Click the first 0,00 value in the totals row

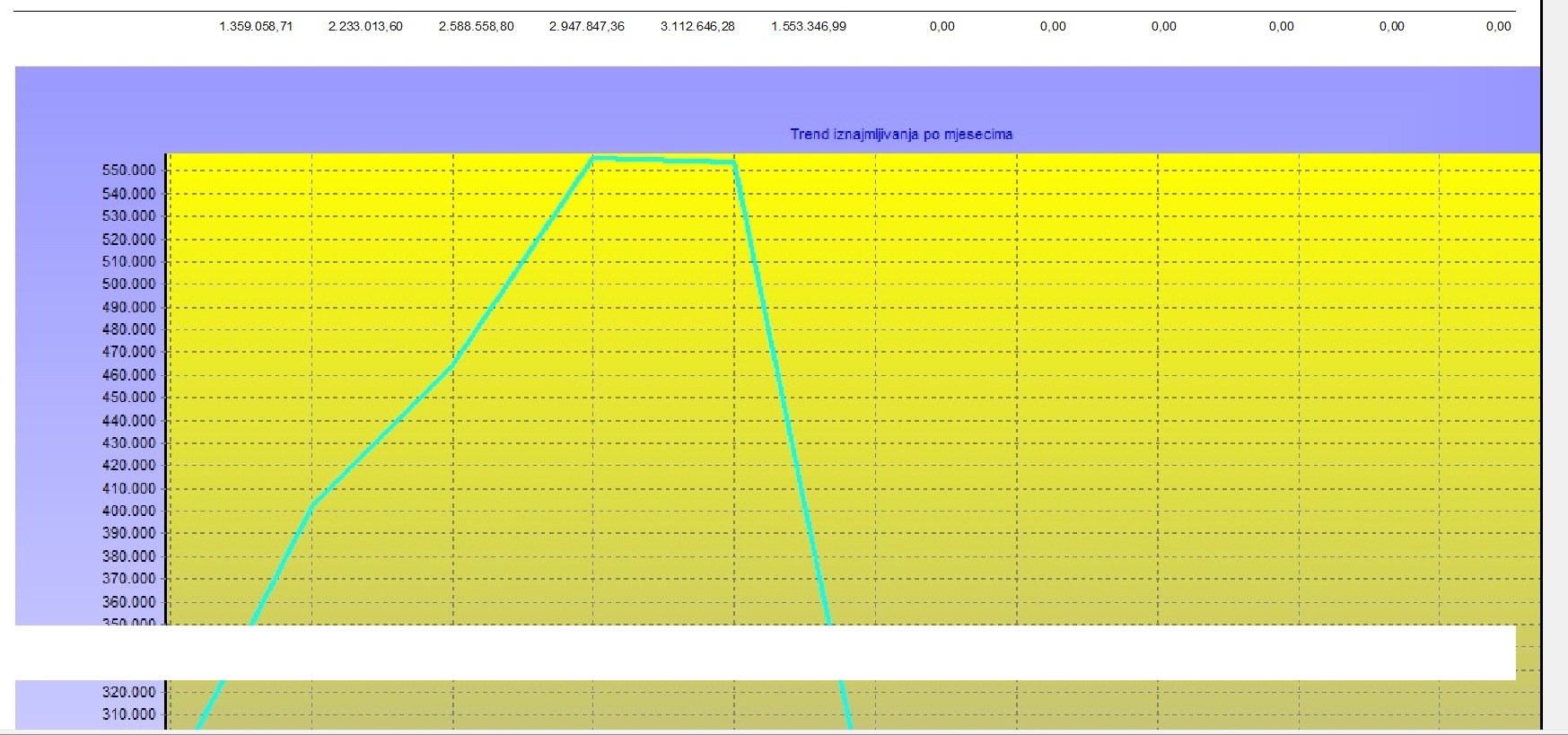(x=942, y=26)
